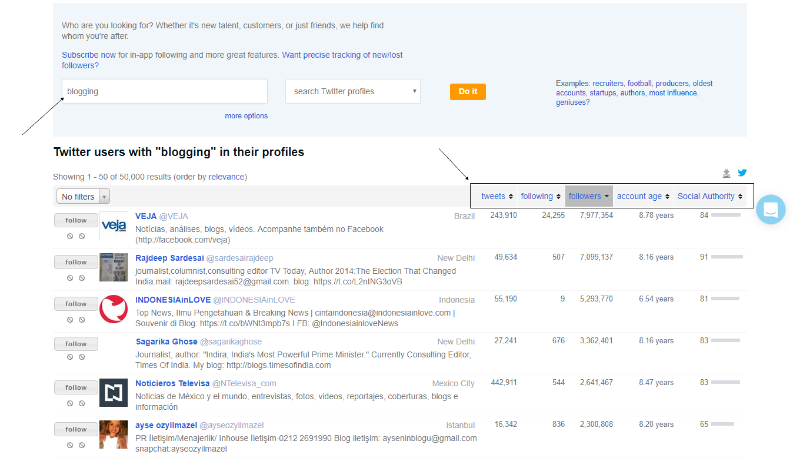Click the recruiters example link
The width and height of the screenshot is (800, 461).
pyautogui.click(x=608, y=83)
